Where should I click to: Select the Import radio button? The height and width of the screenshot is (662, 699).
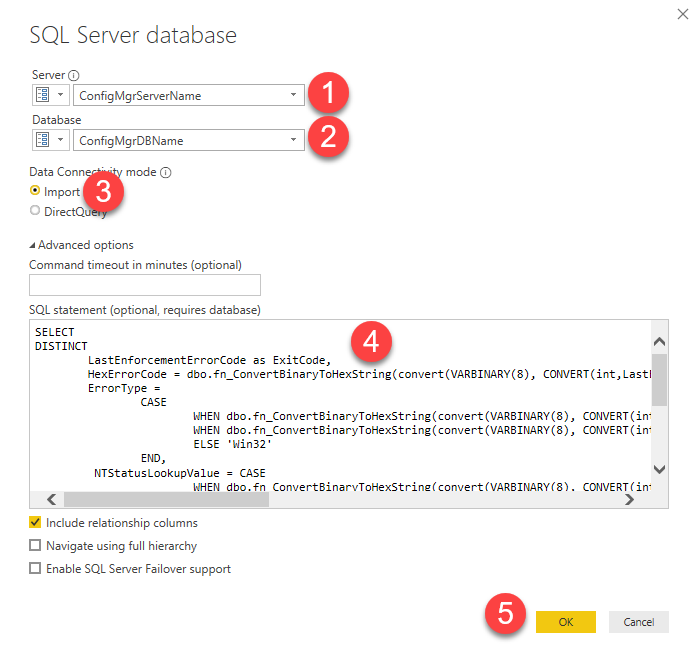click(35, 191)
